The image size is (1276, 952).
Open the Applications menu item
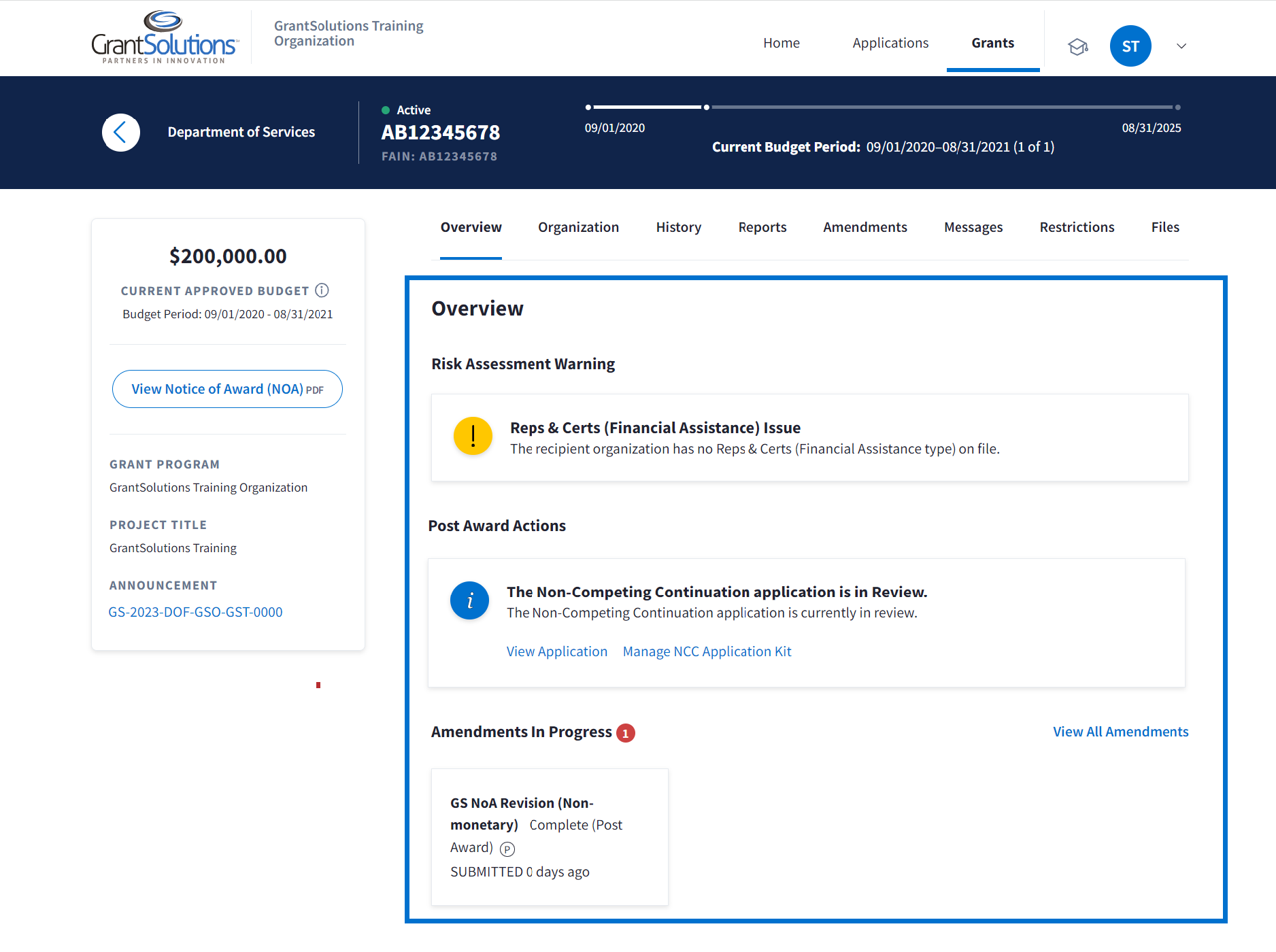pos(890,43)
